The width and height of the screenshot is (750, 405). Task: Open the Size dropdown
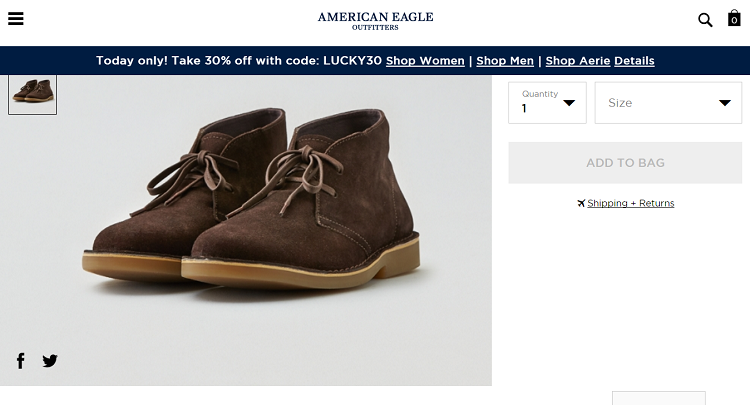[x=667, y=103]
